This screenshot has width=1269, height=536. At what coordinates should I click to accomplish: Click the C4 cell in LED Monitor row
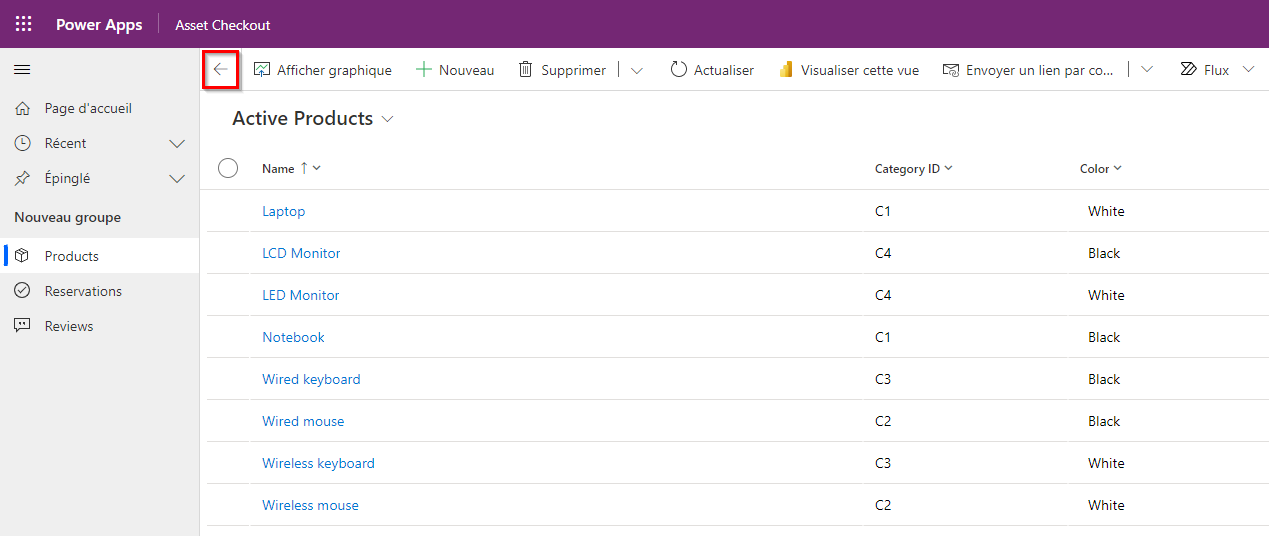point(883,295)
